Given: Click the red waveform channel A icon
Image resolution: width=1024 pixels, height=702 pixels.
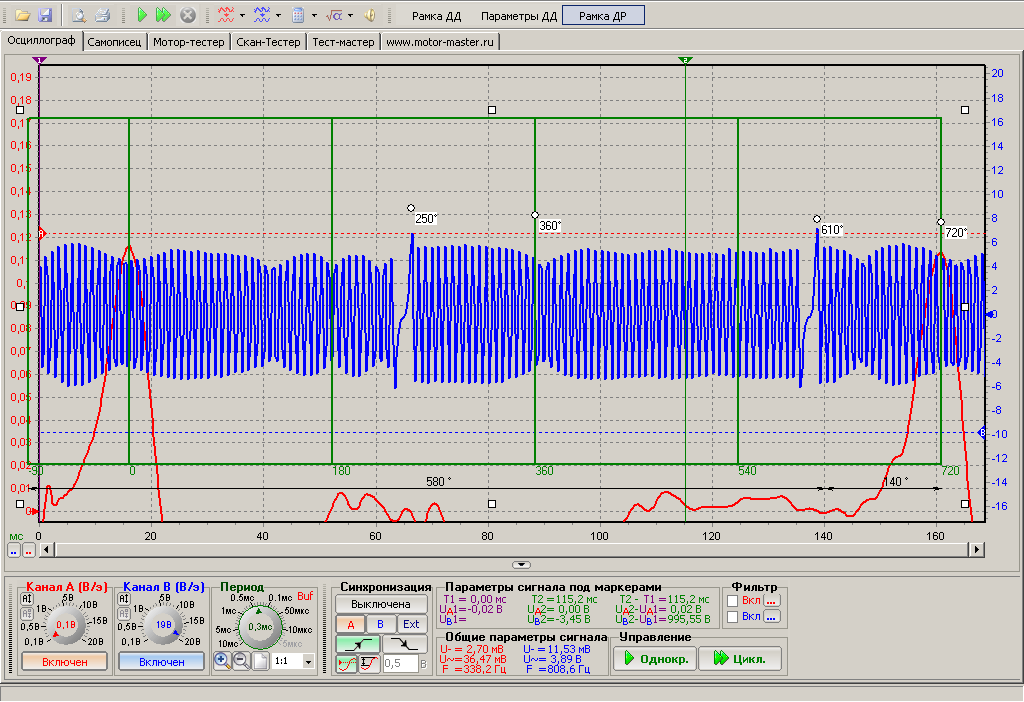Looking at the screenshot, I should (226, 15).
